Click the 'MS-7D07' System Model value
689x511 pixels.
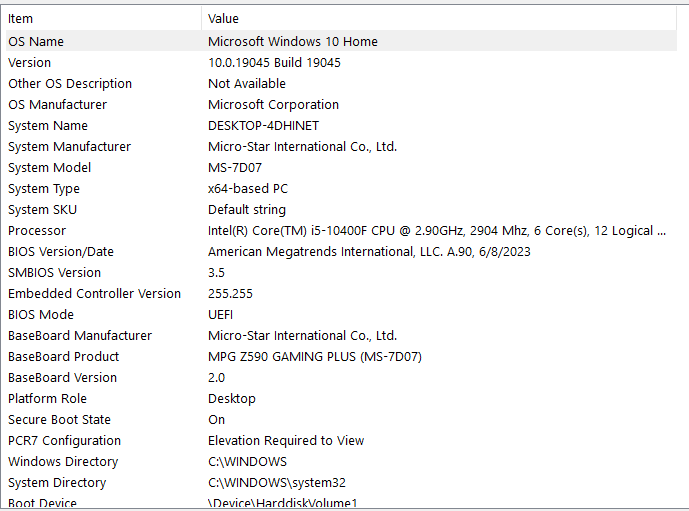pyautogui.click(x=235, y=168)
